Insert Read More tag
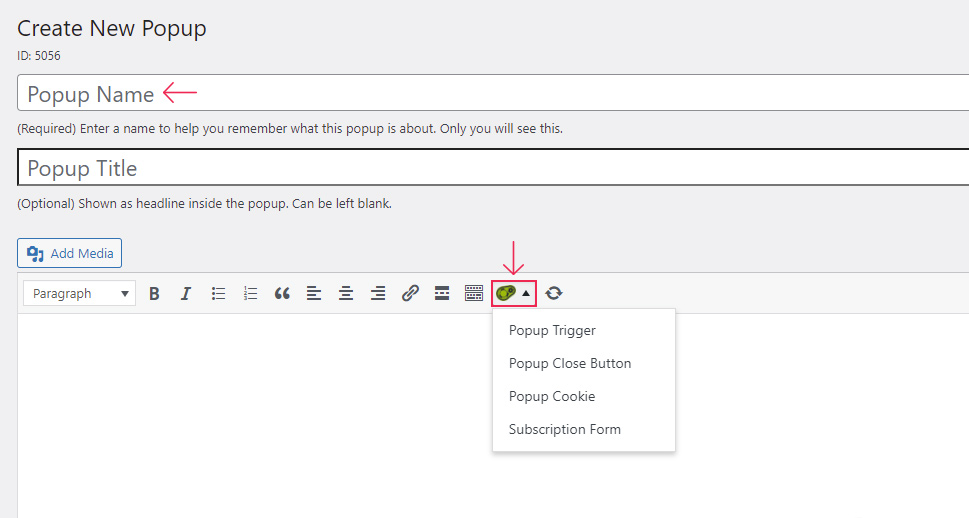969x518 pixels. pyautogui.click(x=442, y=294)
